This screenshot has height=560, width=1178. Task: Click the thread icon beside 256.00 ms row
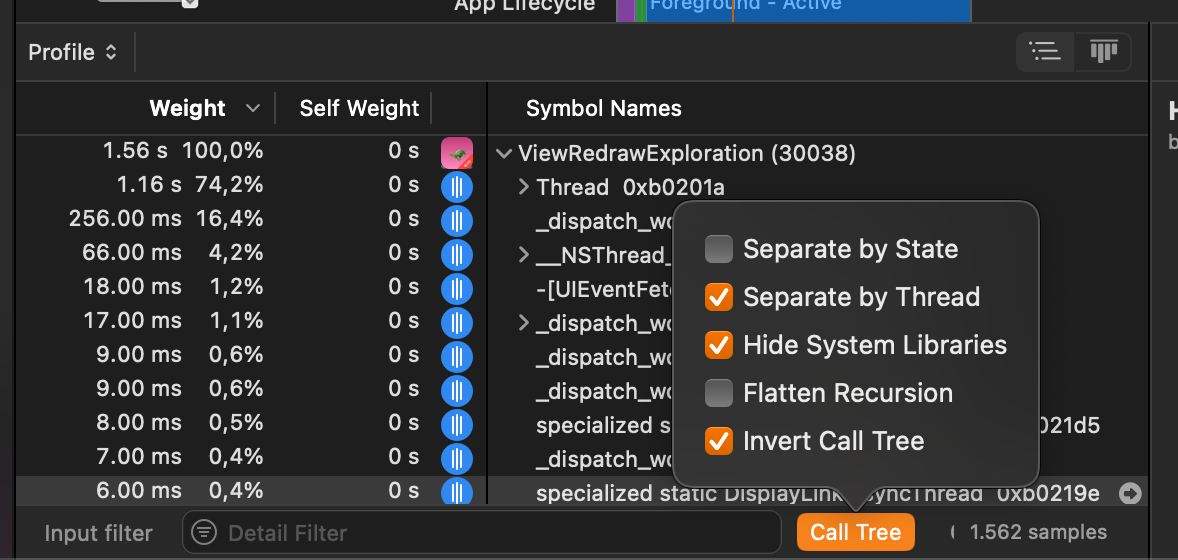click(x=457, y=221)
